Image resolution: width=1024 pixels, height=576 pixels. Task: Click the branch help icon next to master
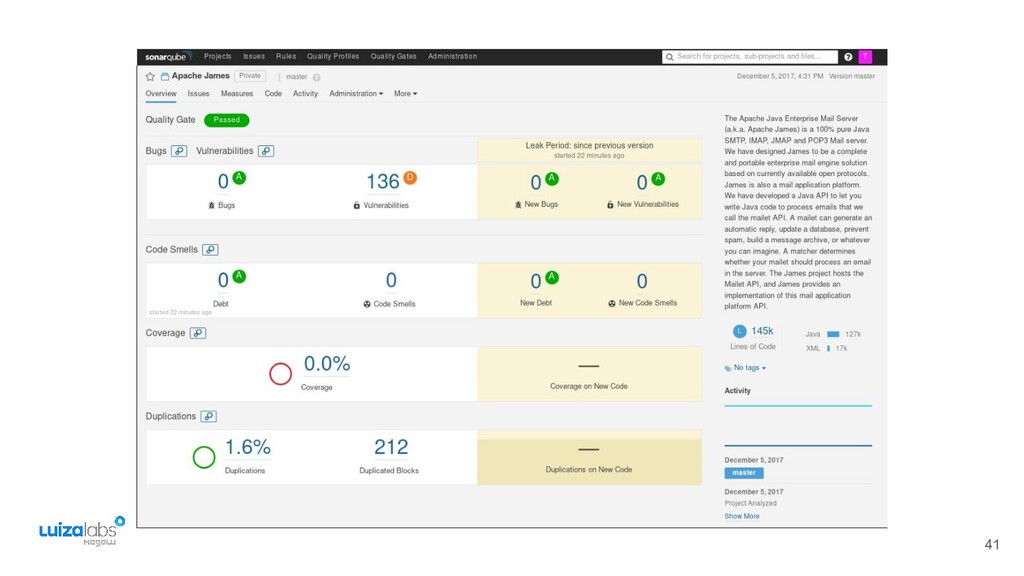coord(316,77)
